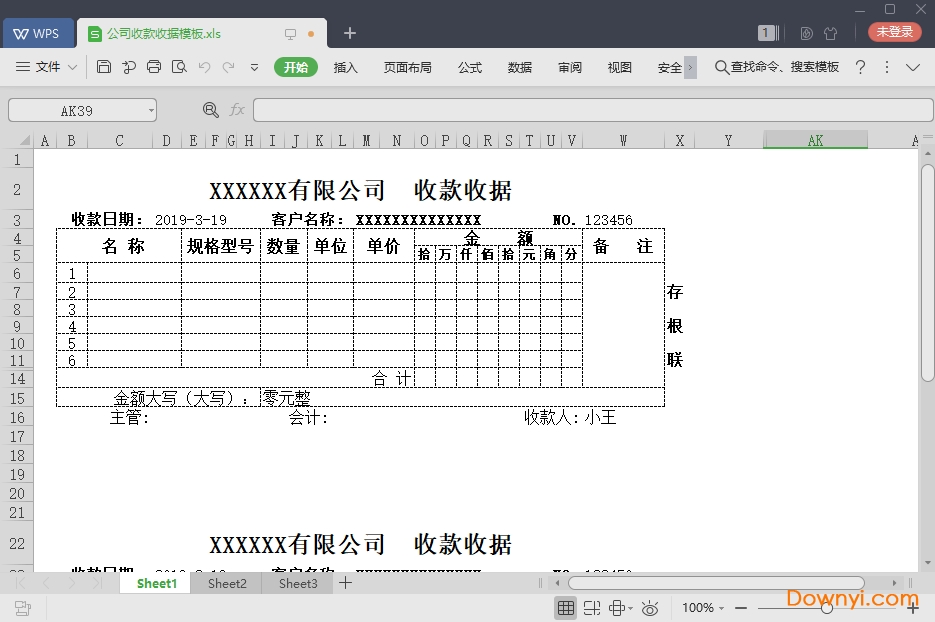935x622 pixels.
Task: Click 查找命令、搜索模板 search field
Action: coord(780,67)
